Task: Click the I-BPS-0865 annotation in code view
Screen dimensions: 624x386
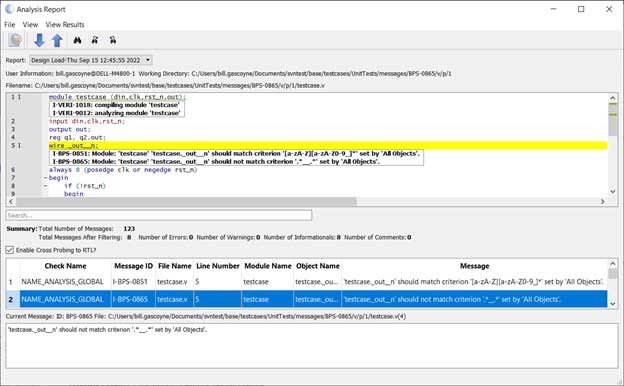Action: click(x=216, y=162)
